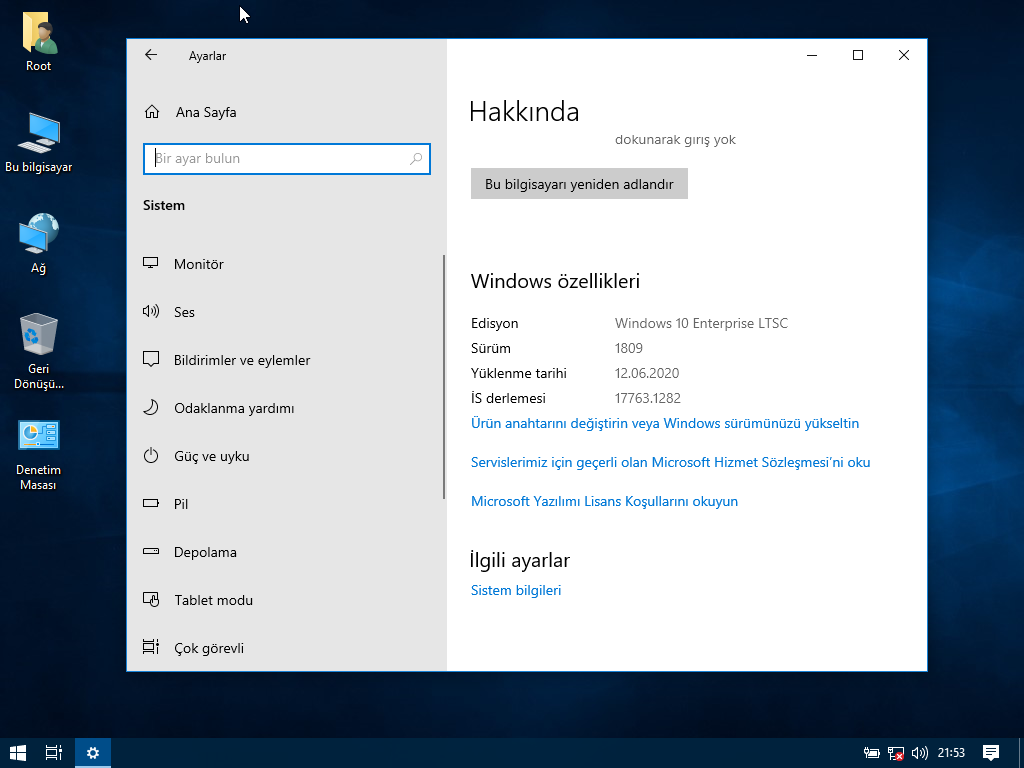Click the Sistem section heading
The width and height of the screenshot is (1024, 768).
coord(164,205)
